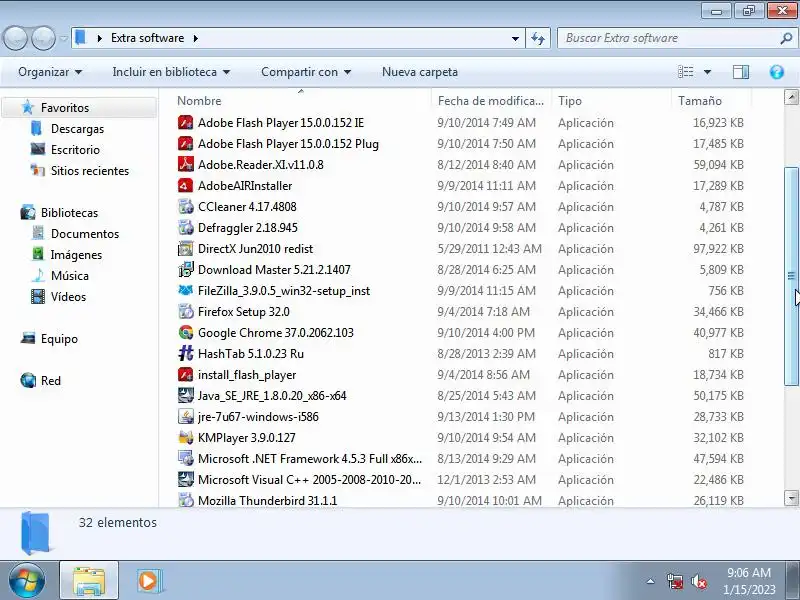Open Windows Explorer from the taskbar
The image size is (800, 600).
(x=89, y=581)
